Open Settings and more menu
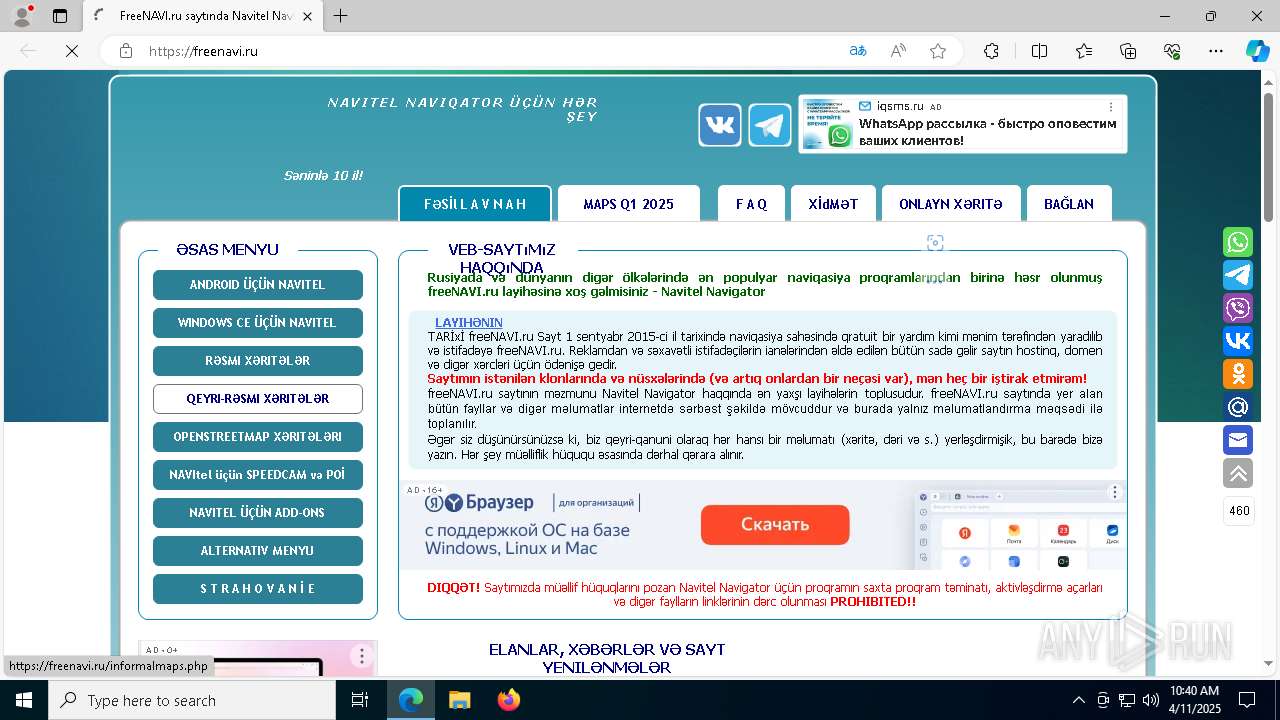 (x=1216, y=51)
